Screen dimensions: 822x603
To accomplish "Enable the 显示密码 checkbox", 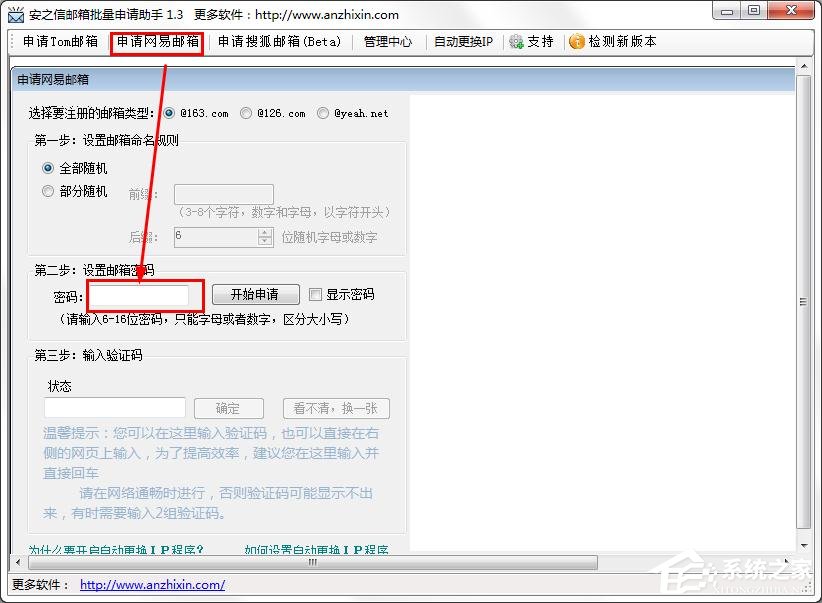I will tap(315, 294).
